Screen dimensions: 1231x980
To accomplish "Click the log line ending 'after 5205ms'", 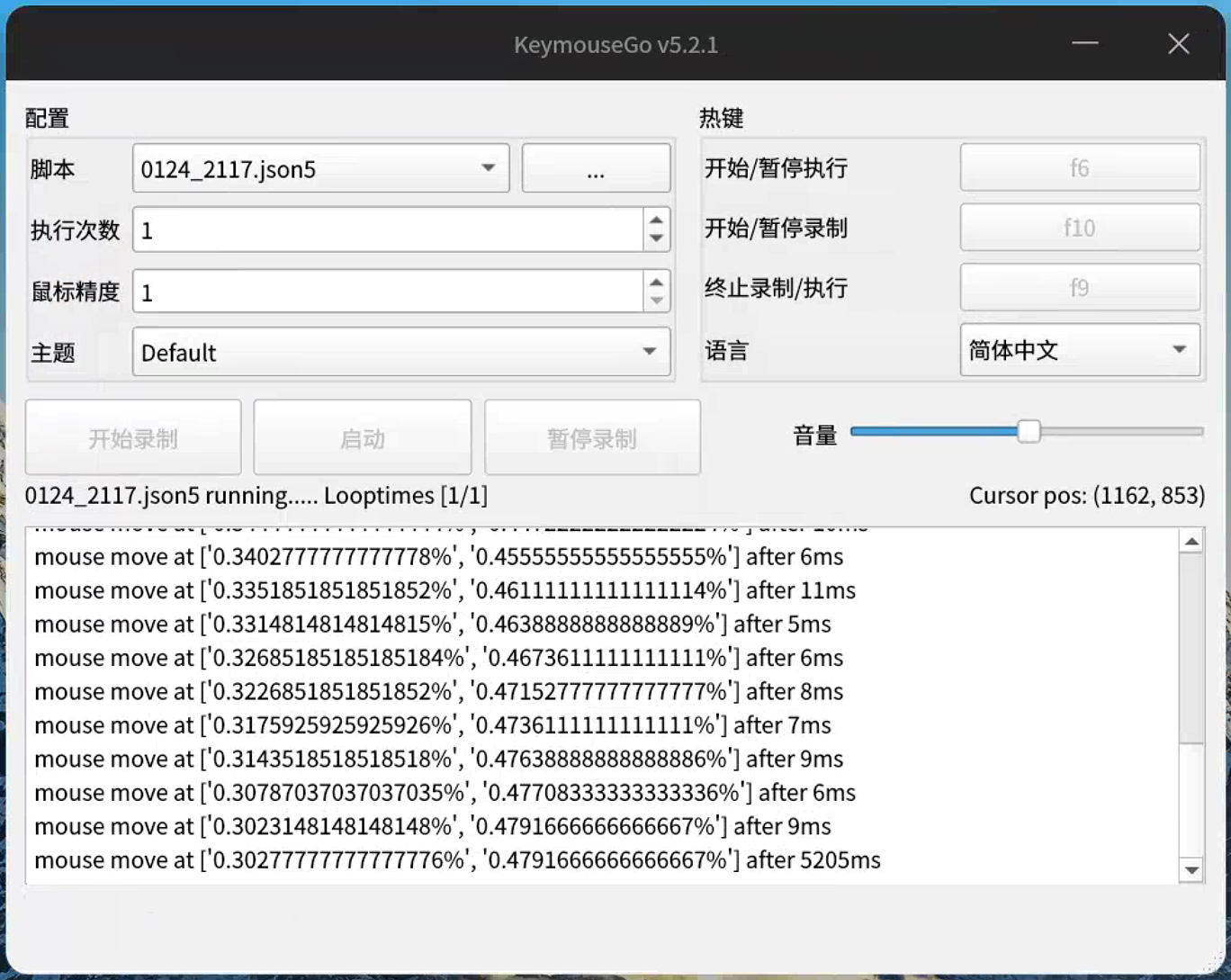I will coord(457,860).
